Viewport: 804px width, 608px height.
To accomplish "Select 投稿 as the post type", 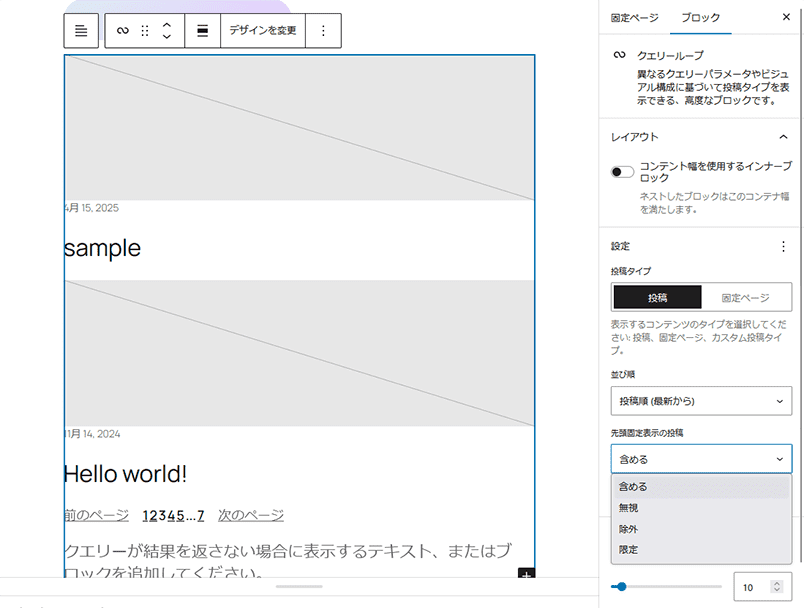I will click(x=656, y=298).
